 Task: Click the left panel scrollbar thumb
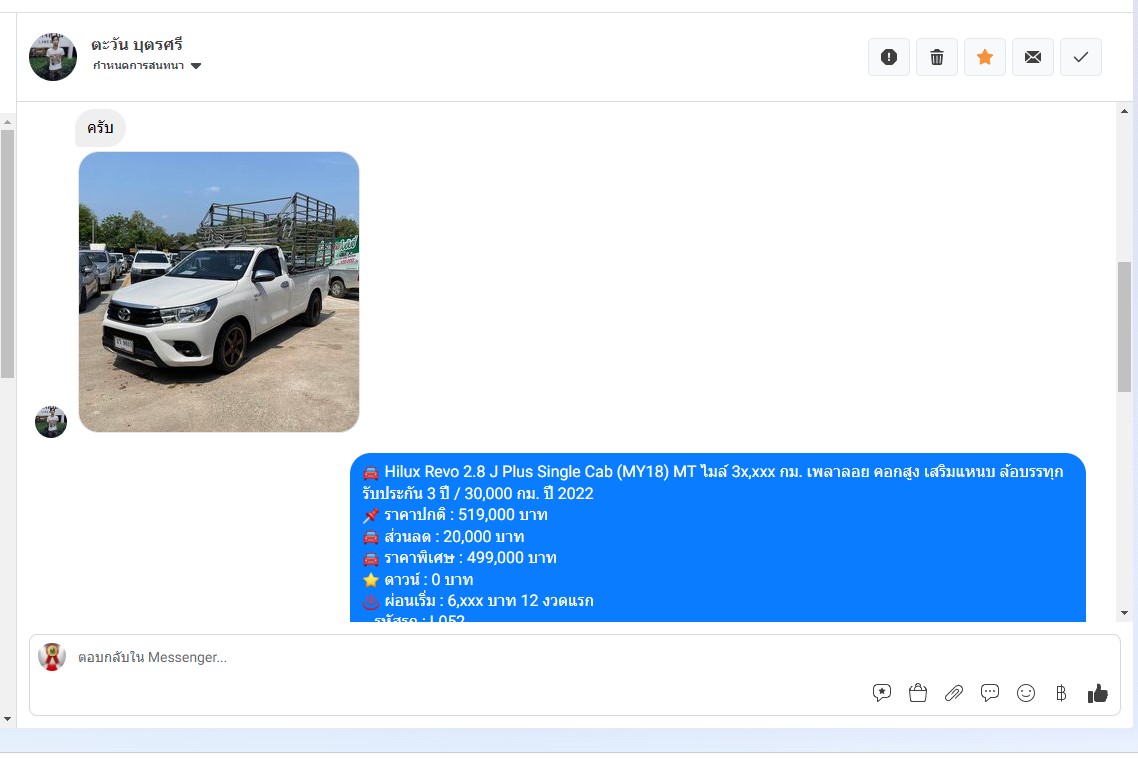pyautogui.click(x=7, y=254)
